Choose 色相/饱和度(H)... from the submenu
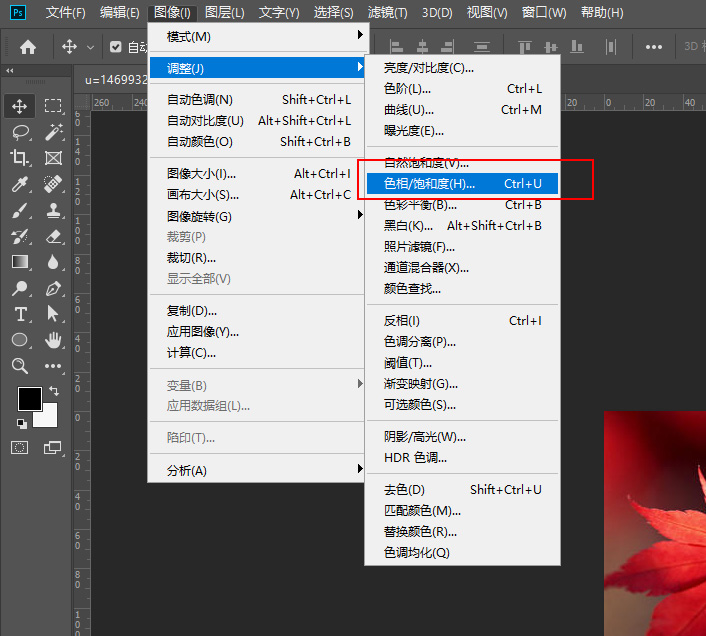 pyautogui.click(x=462, y=184)
